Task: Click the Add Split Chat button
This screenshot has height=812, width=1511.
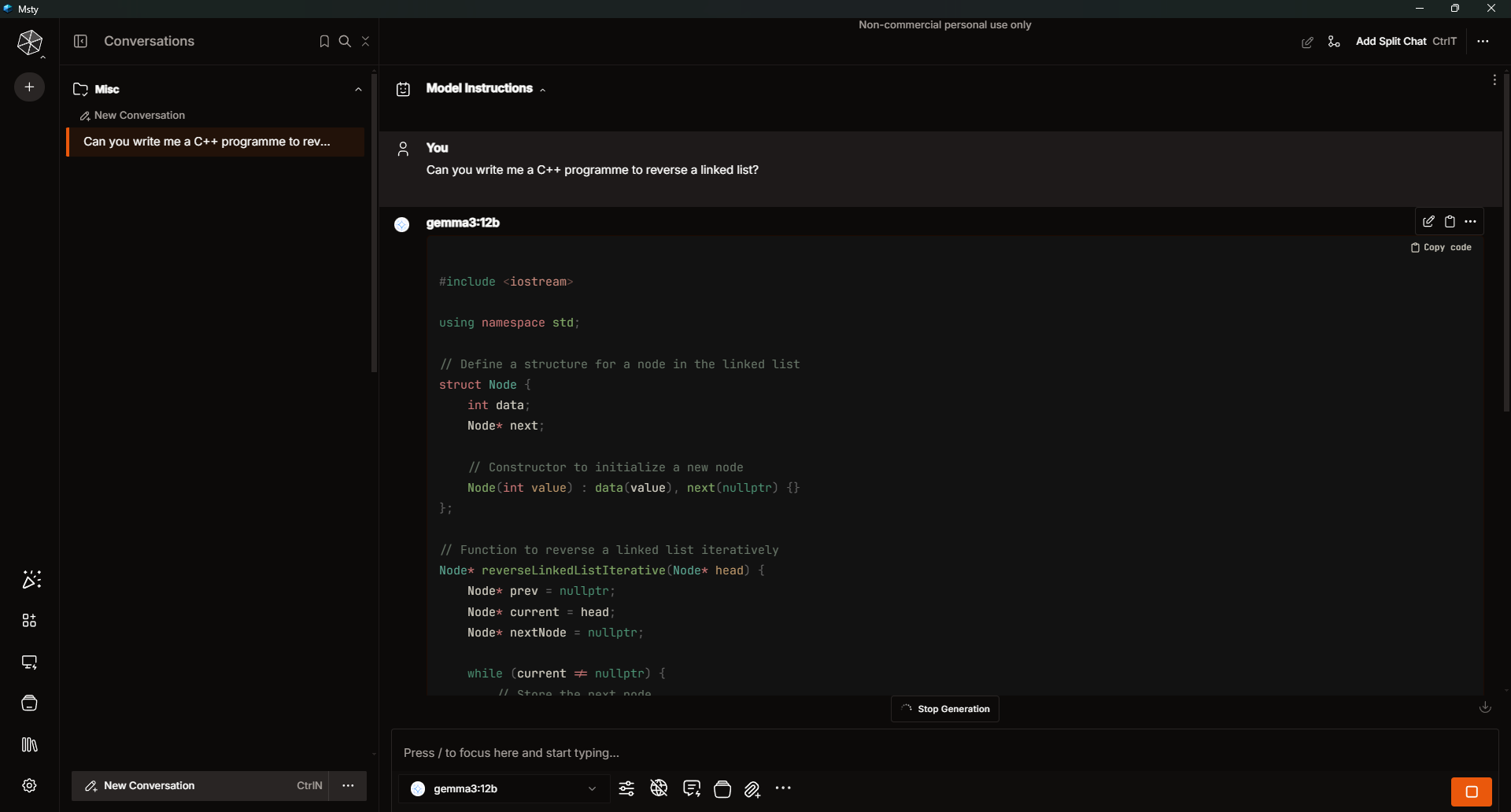Action: tap(1390, 41)
